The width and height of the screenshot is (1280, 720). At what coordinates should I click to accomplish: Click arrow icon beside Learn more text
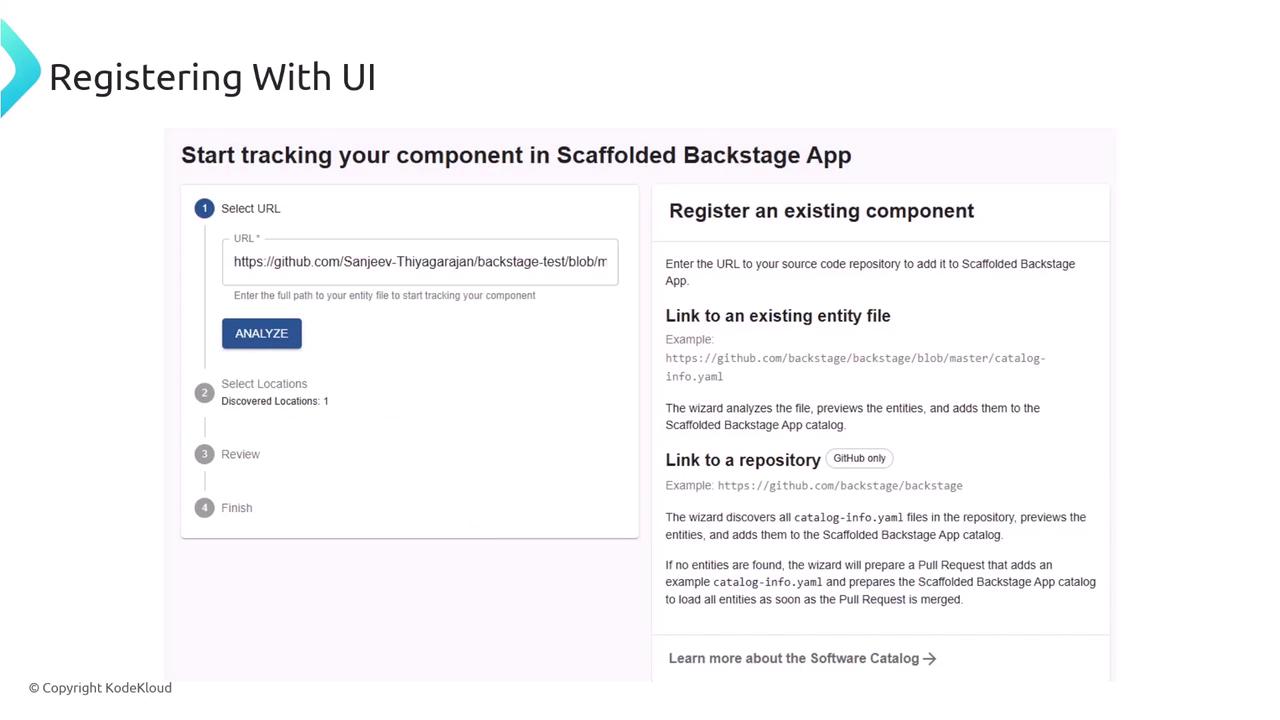click(x=930, y=659)
